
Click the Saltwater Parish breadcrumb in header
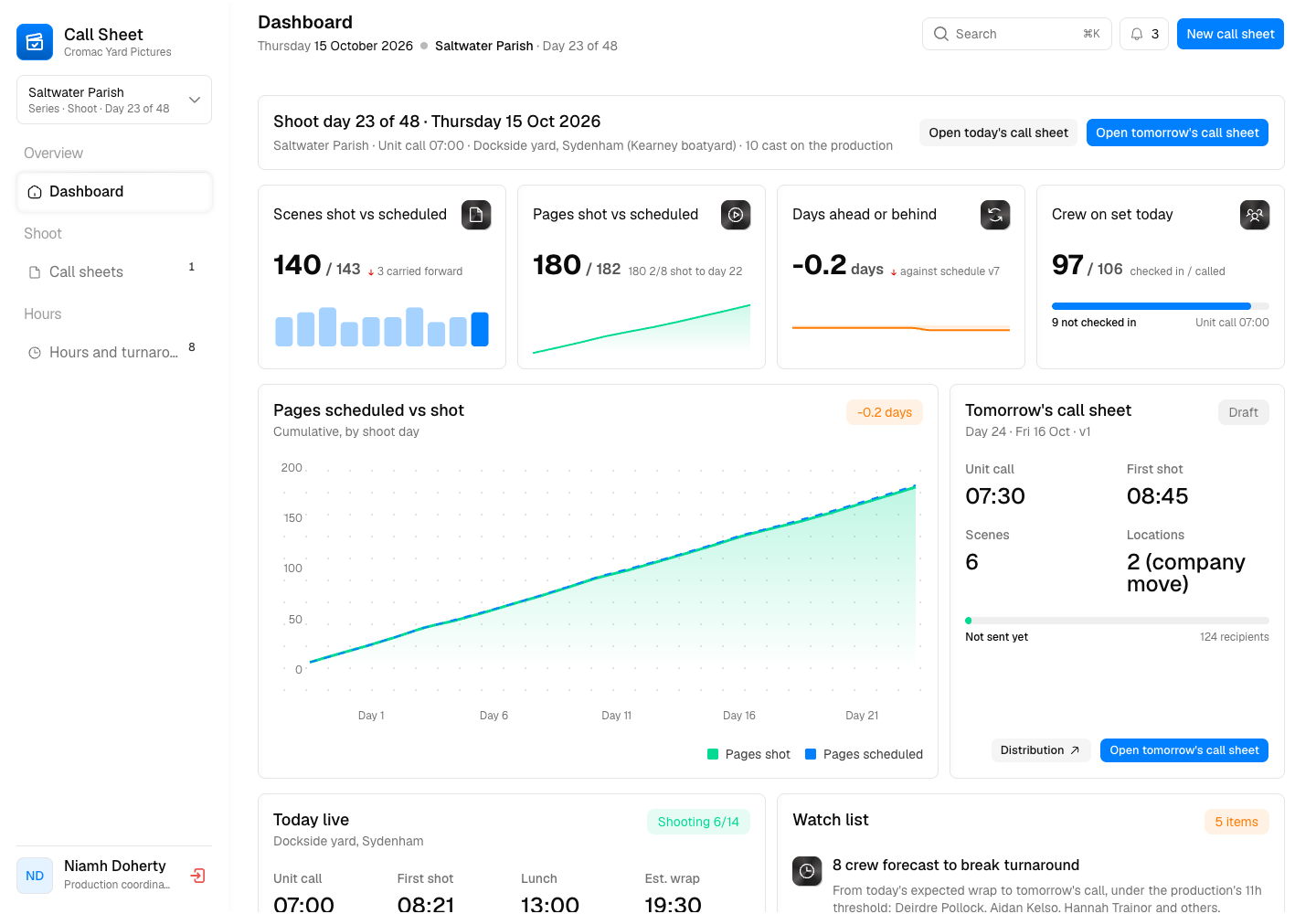483,46
